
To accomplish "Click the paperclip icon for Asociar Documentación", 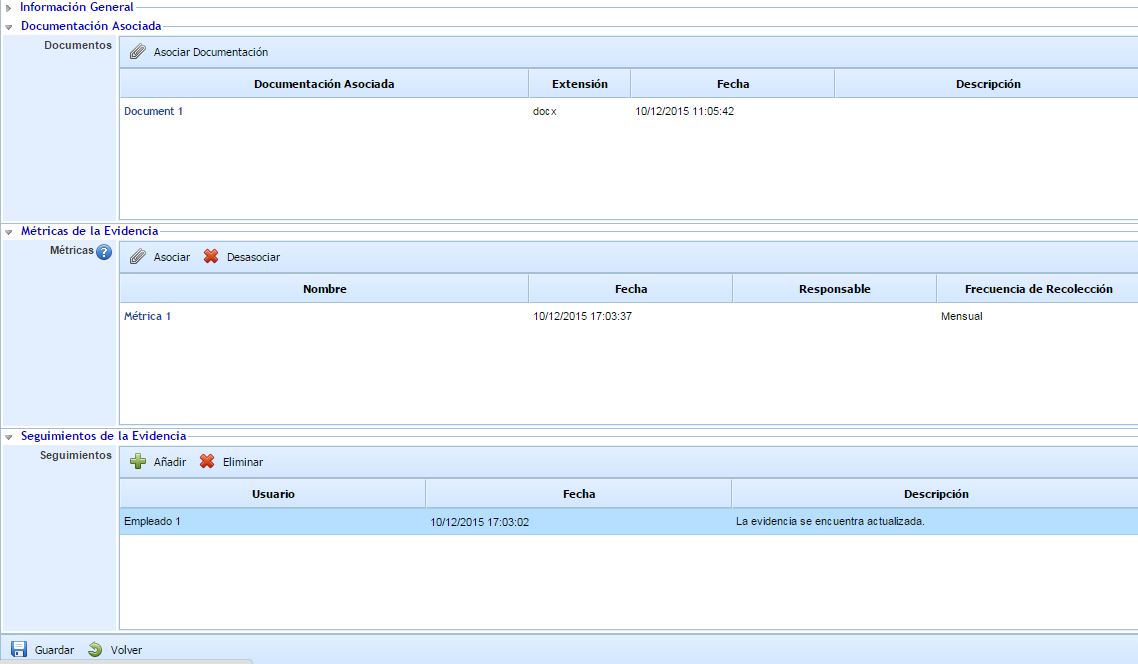I will 138,52.
